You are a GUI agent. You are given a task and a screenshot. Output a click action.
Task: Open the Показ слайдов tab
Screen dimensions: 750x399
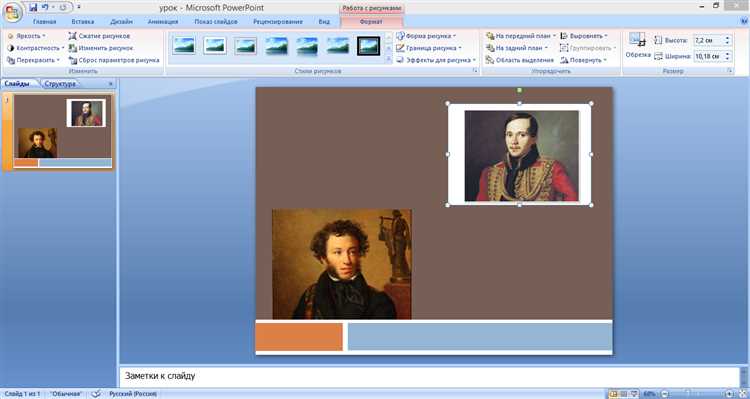216,22
